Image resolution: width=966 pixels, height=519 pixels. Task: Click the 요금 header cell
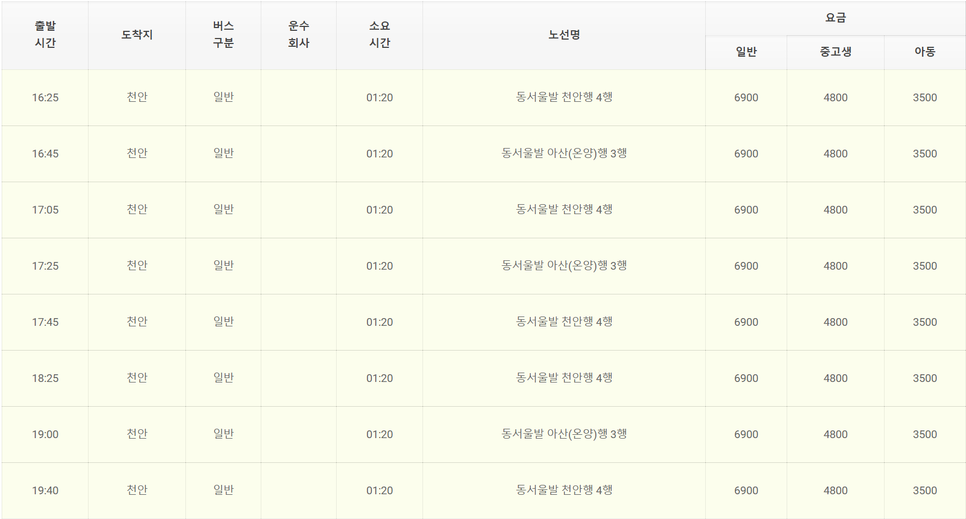tap(835, 18)
